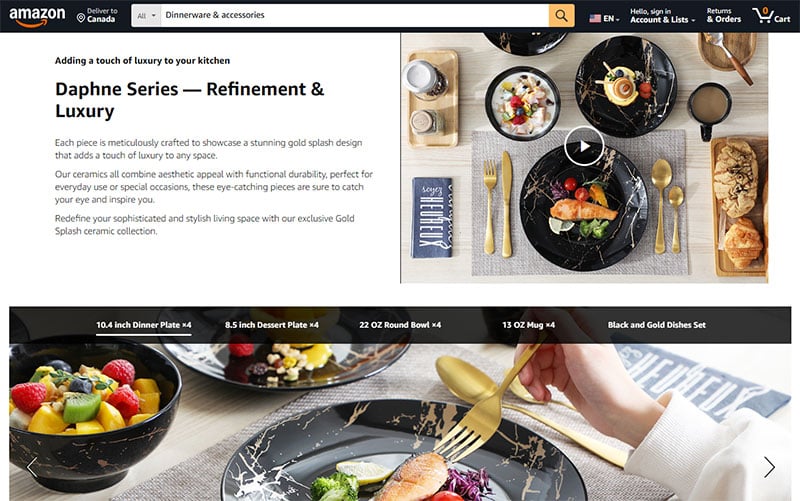
Task: Switch to 8.5 inch Dessert Plate tab
Action: coord(271,325)
